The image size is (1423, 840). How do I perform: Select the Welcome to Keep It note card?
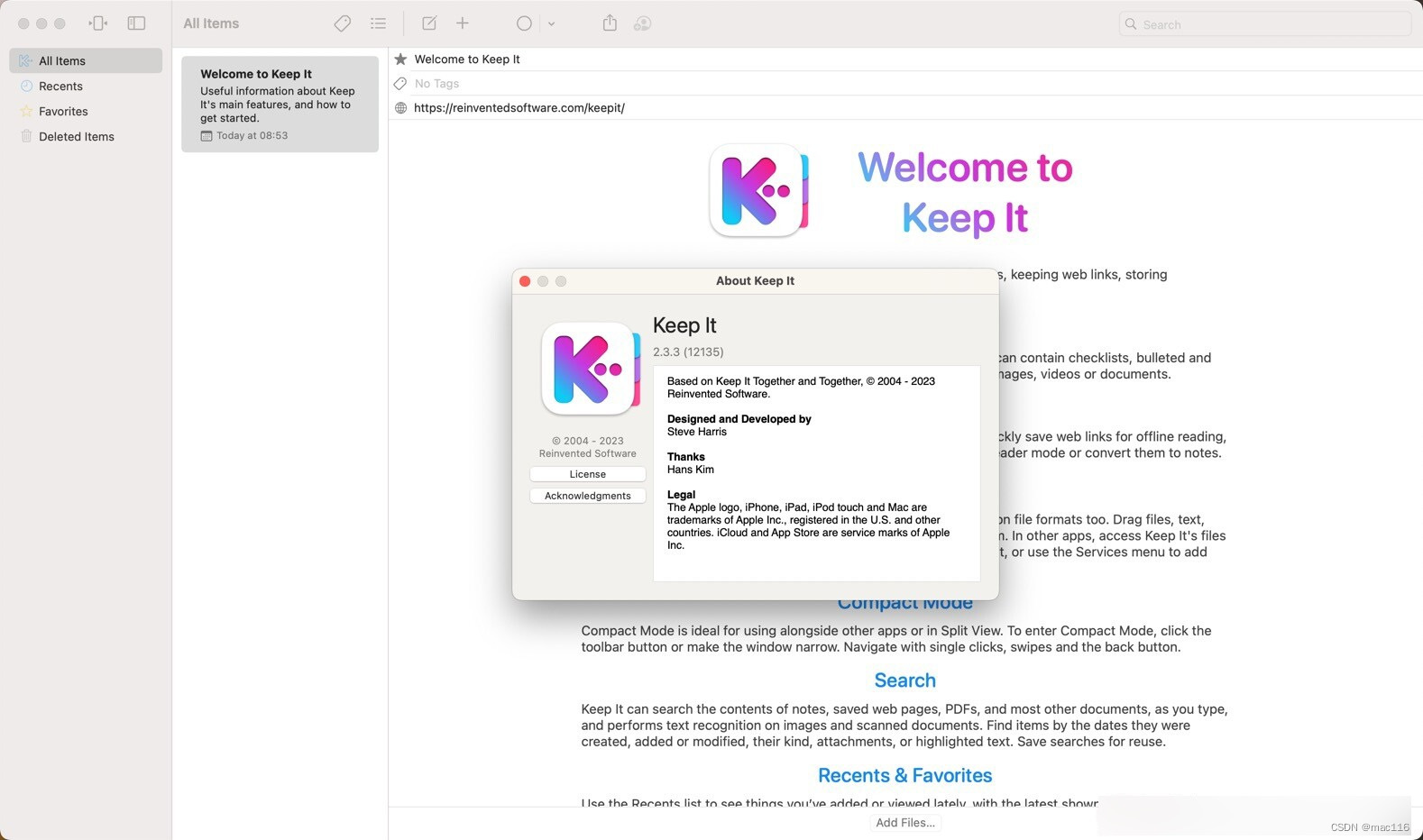tap(280, 105)
